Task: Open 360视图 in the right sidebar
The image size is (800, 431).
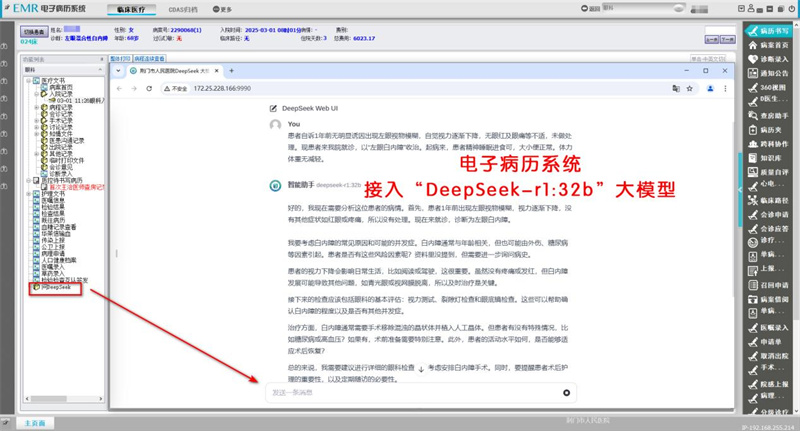Action: (768, 88)
